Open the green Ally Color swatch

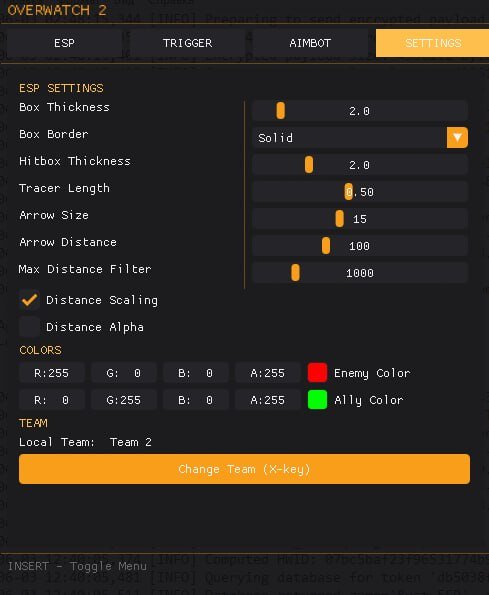[x=318, y=400]
